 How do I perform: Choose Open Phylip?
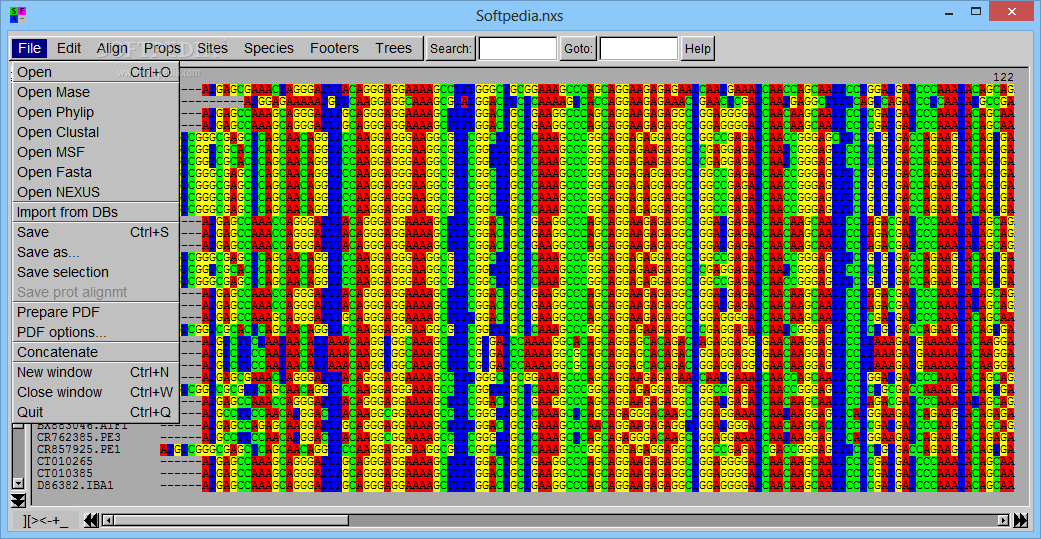tap(94, 112)
